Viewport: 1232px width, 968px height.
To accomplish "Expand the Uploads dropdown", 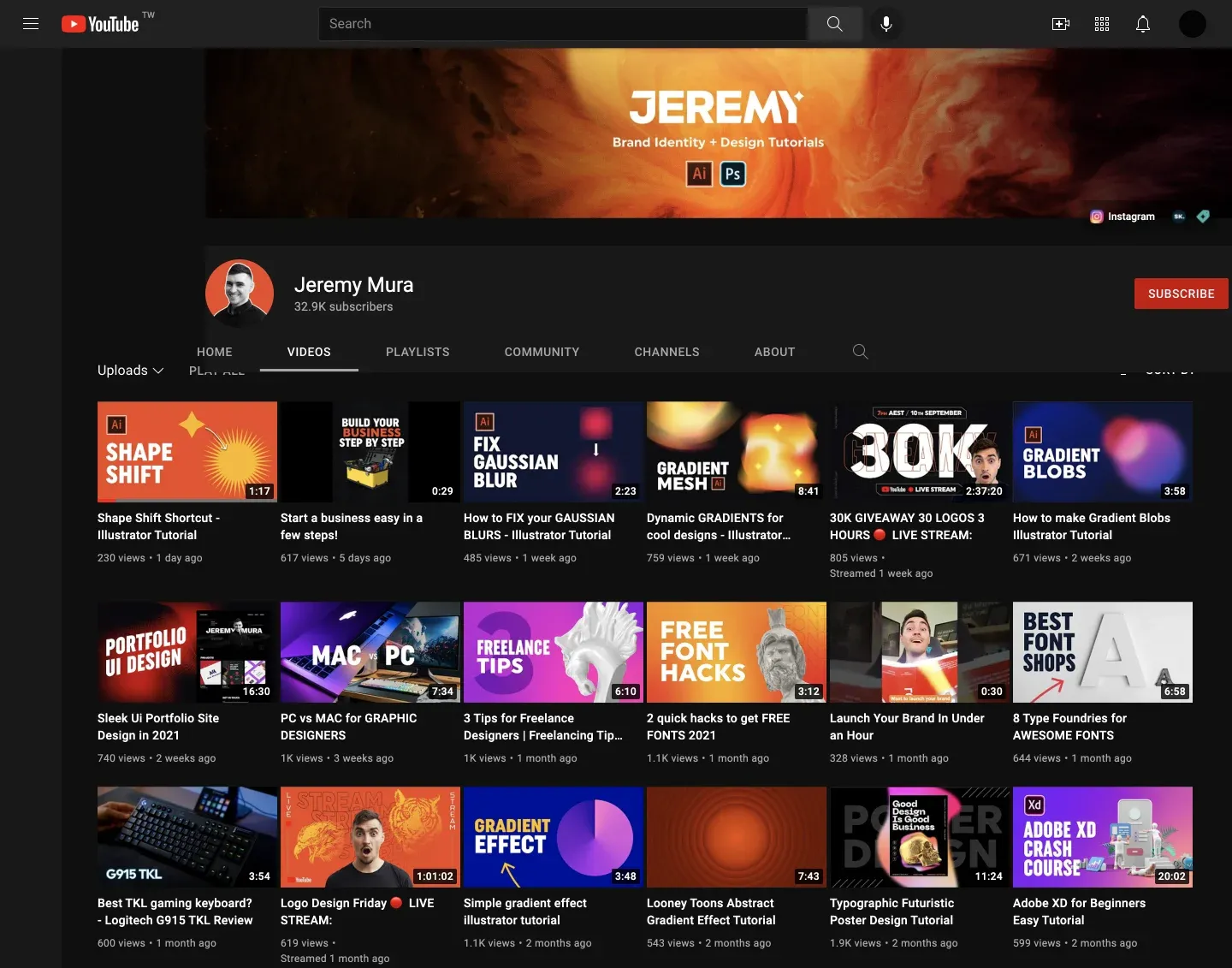I will click(x=130, y=370).
